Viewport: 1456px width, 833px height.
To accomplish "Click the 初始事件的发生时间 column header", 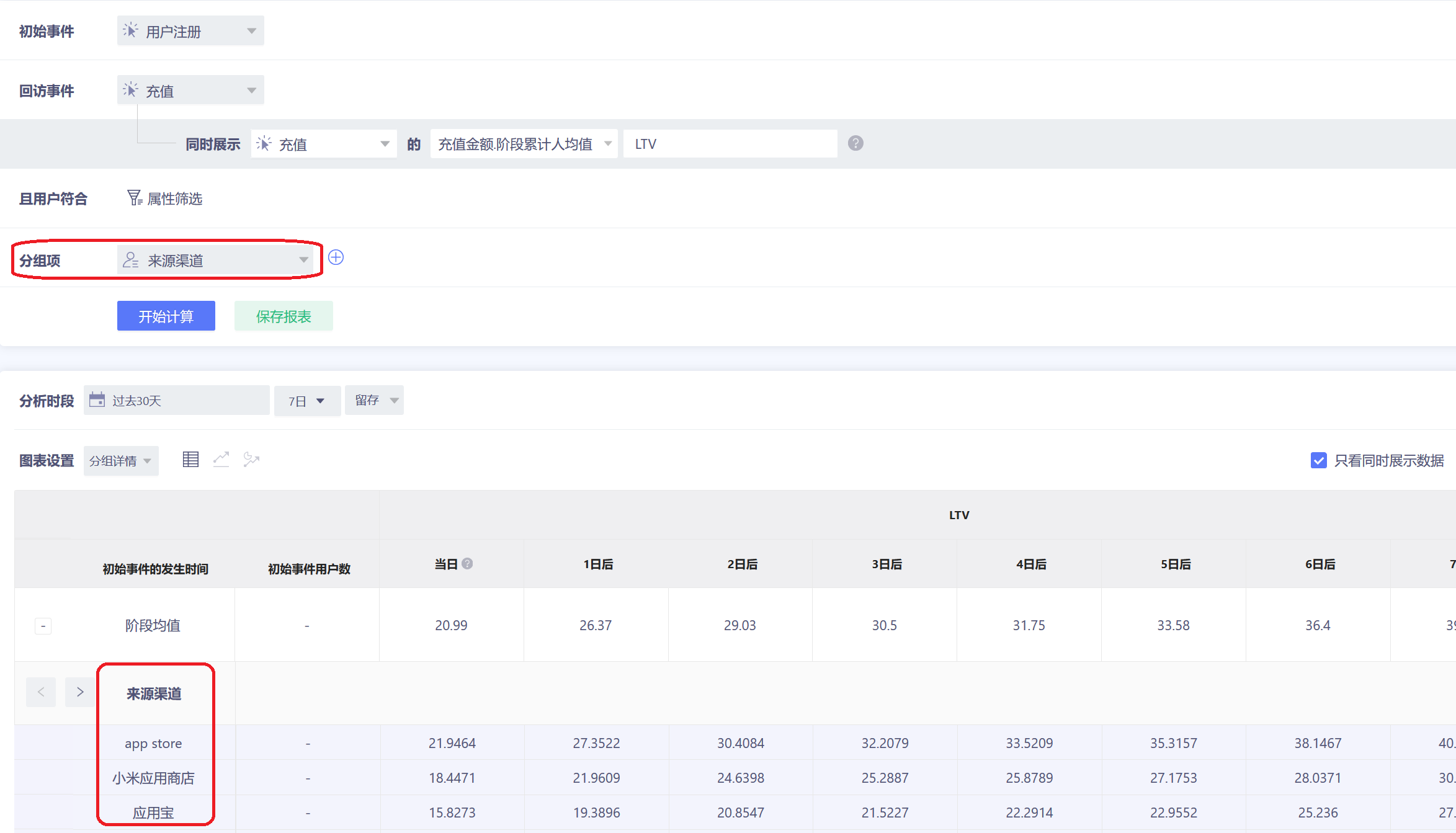I will (x=155, y=569).
